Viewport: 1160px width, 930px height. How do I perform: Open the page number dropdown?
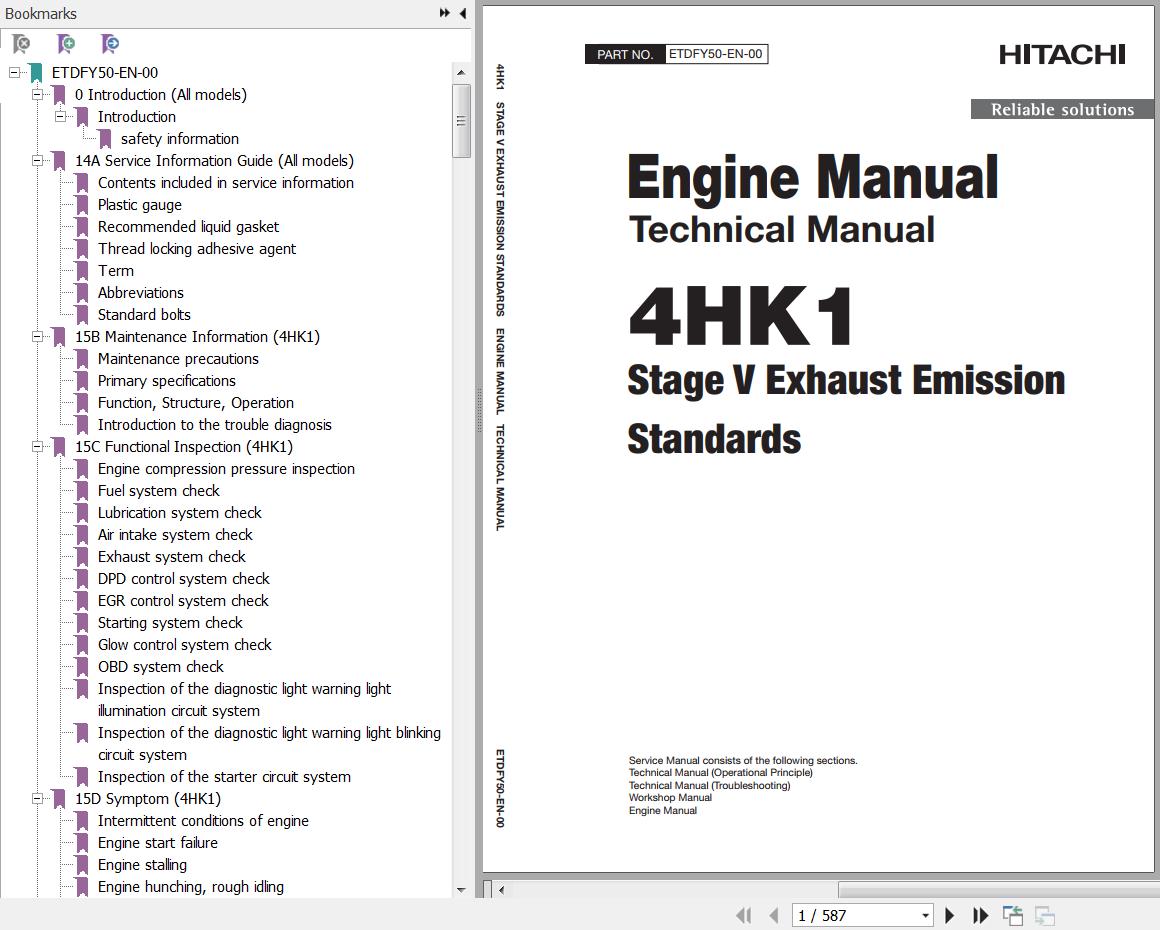pos(925,915)
